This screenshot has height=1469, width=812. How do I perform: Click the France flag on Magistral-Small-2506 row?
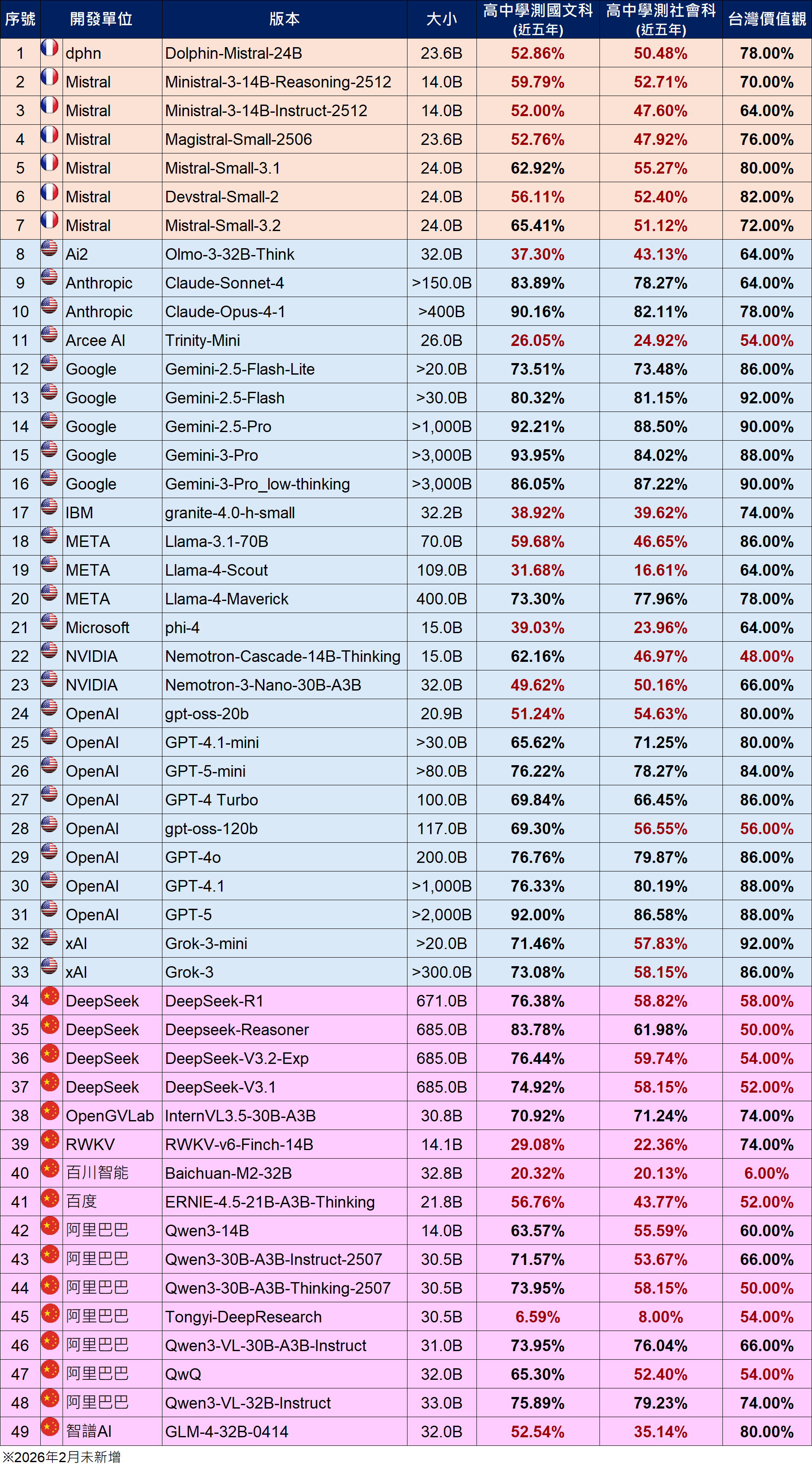click(50, 139)
